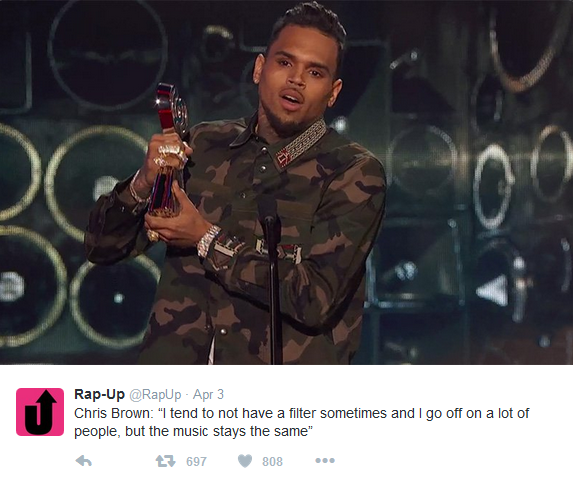The image size is (573, 490).
Task: Open the three-dot more options menu
Action: click(325, 461)
